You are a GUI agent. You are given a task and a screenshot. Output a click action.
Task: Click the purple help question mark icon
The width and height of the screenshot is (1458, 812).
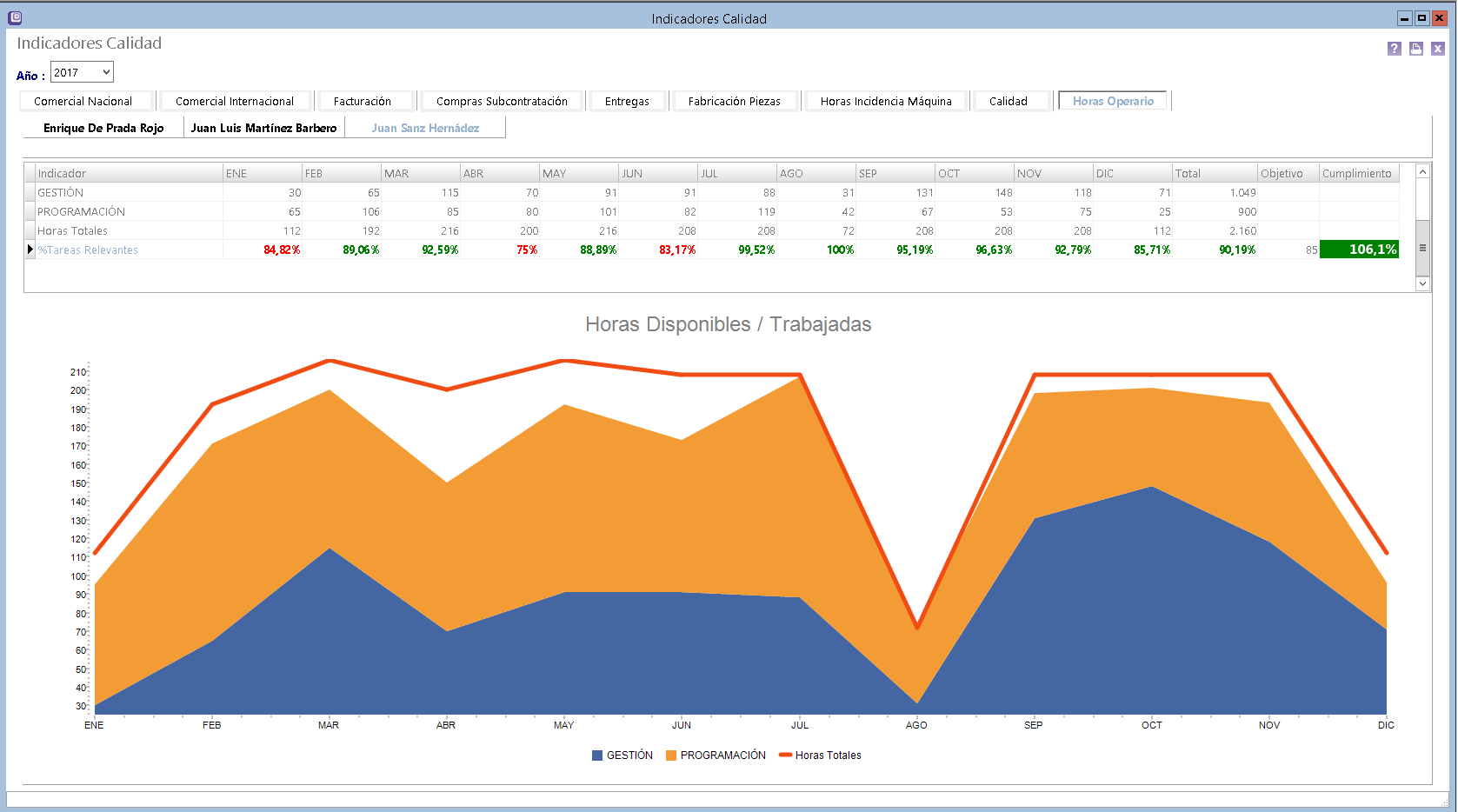click(1394, 49)
